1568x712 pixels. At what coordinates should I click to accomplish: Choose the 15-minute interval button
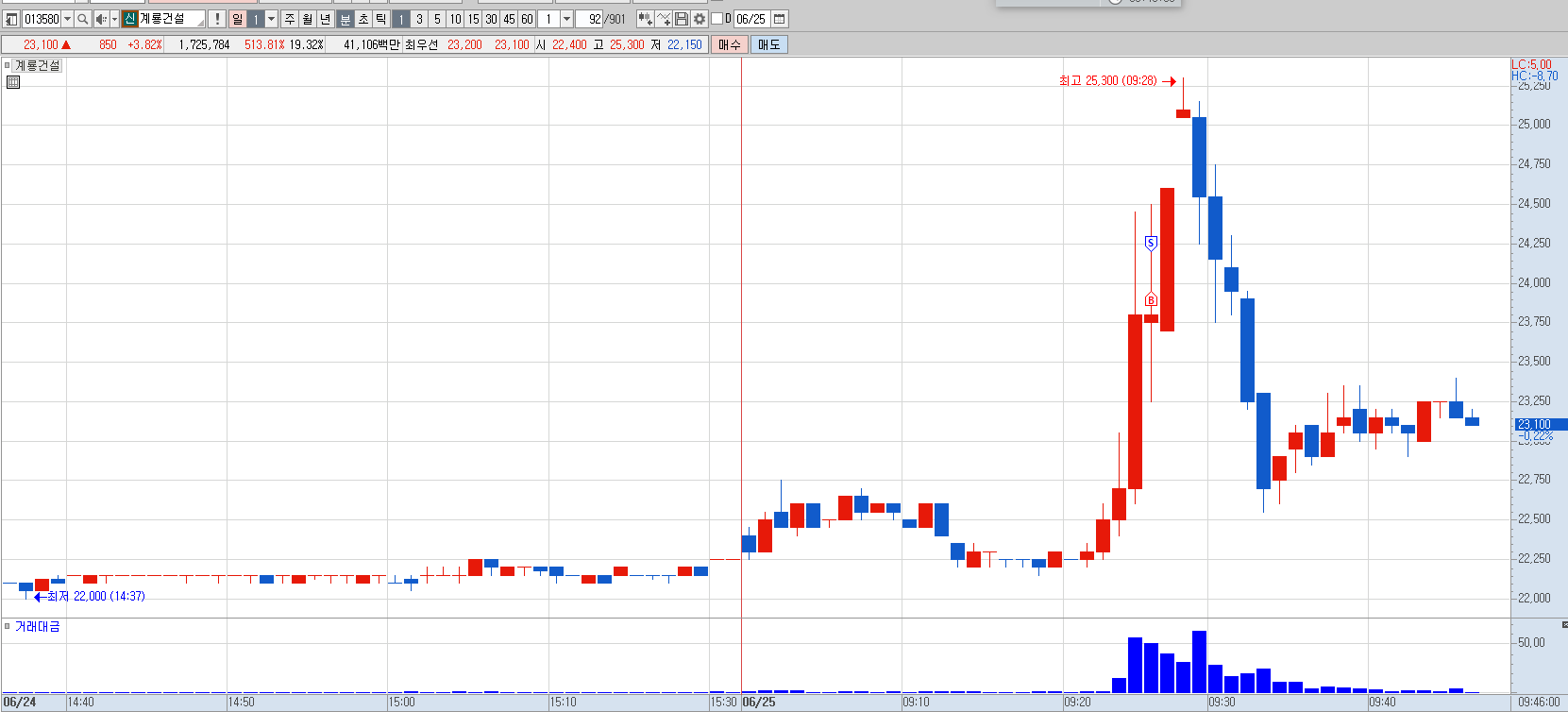click(x=473, y=19)
